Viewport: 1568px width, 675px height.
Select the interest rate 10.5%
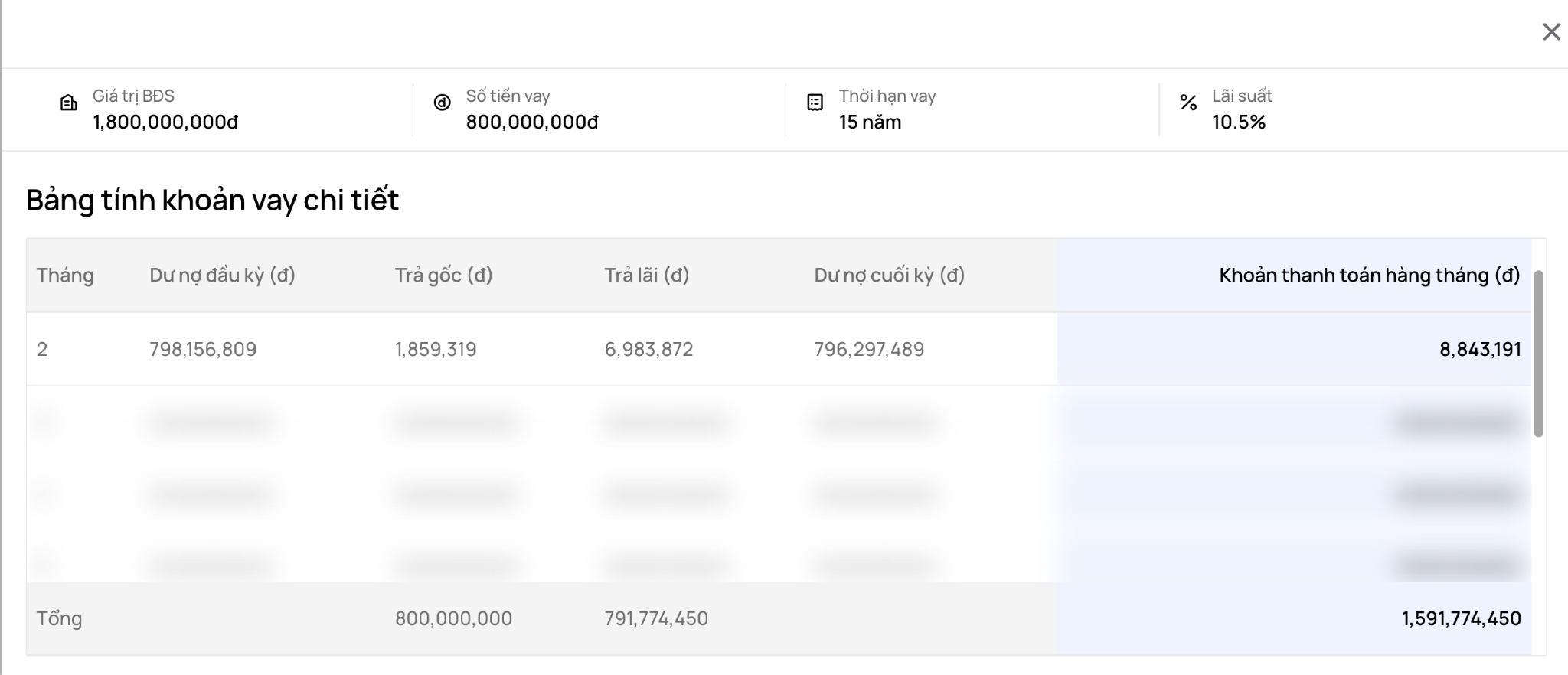click(x=1239, y=122)
